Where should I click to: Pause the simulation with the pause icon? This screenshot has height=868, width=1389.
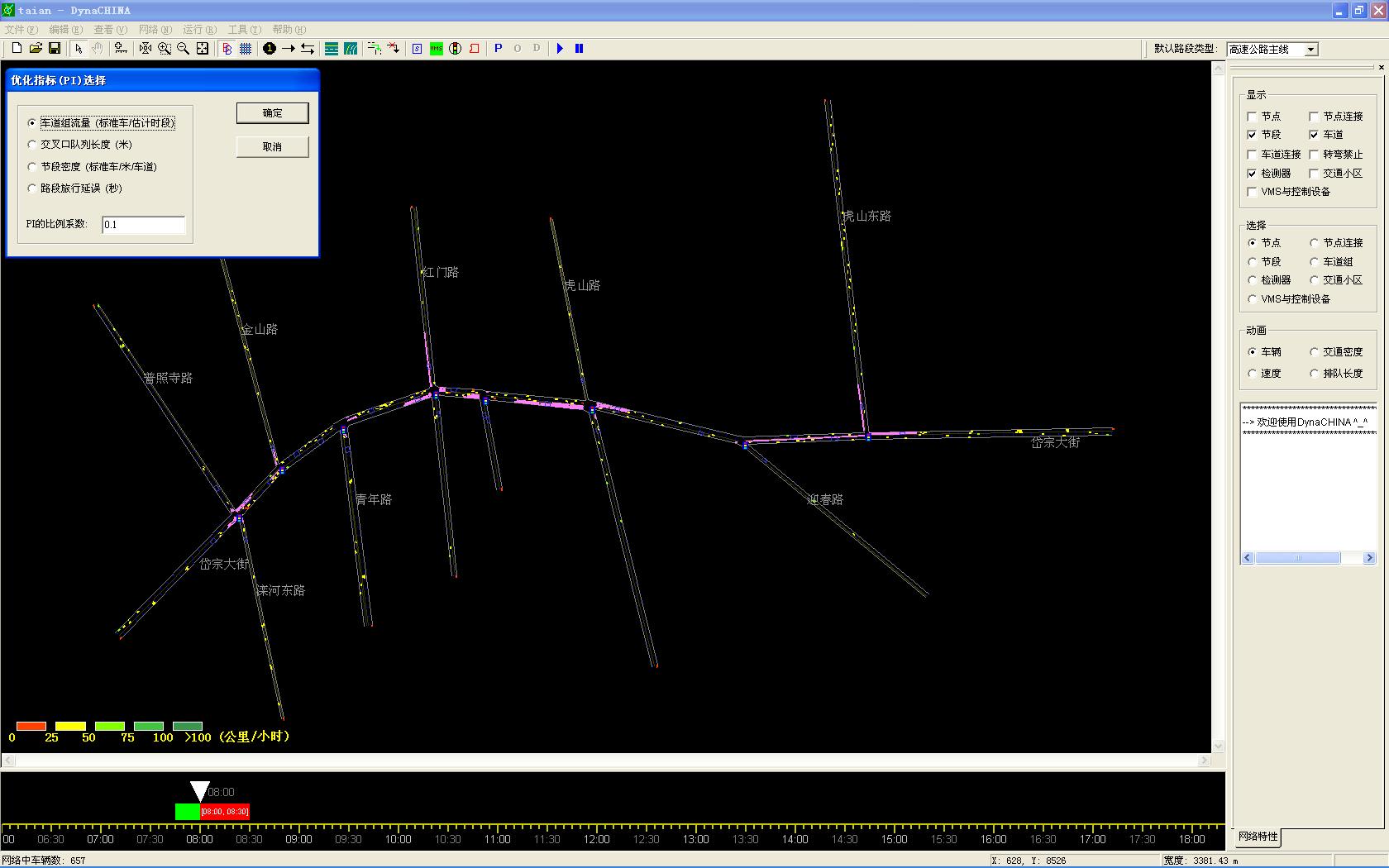(579, 49)
